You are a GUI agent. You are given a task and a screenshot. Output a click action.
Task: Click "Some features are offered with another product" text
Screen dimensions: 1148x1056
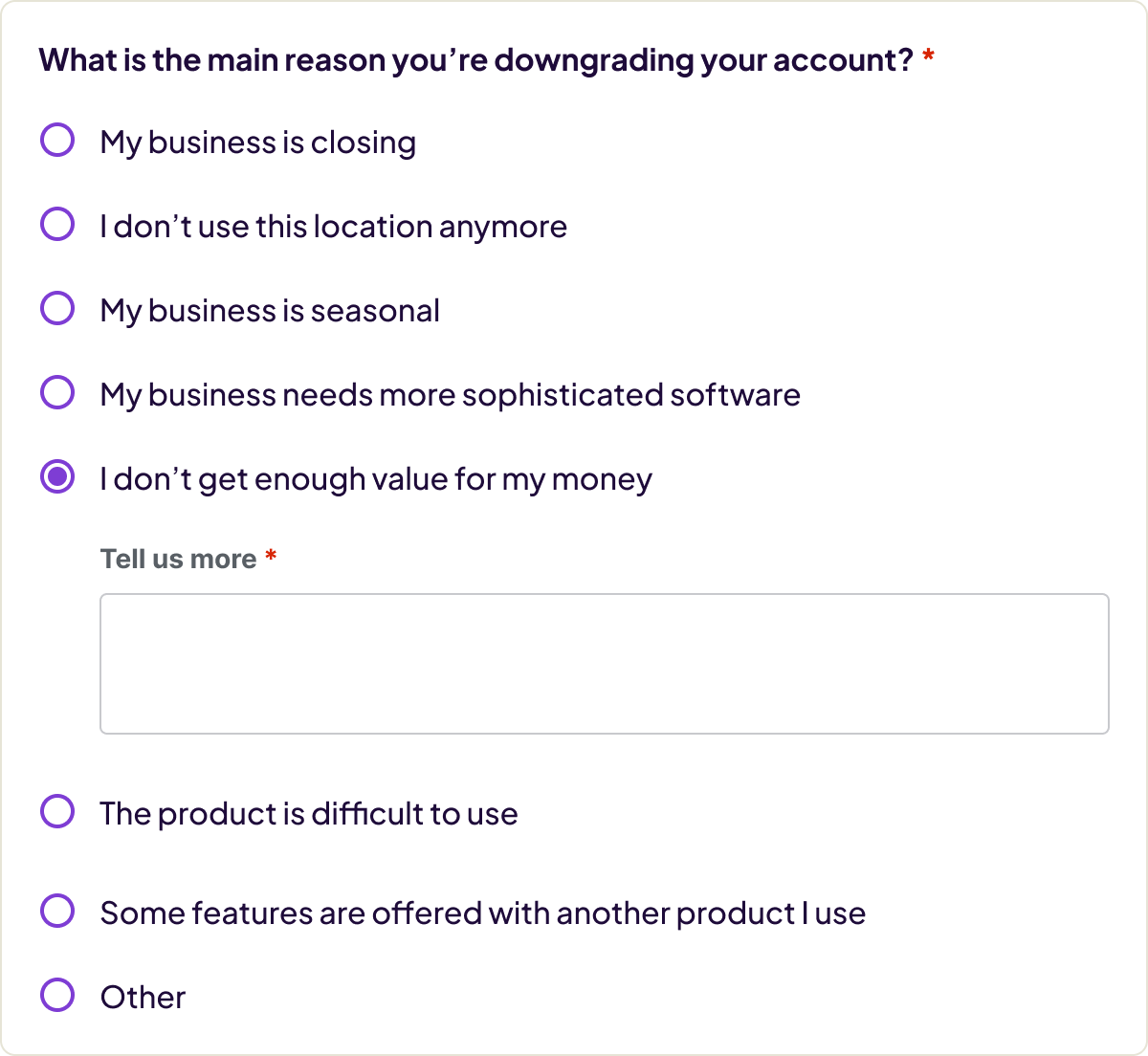(x=482, y=913)
